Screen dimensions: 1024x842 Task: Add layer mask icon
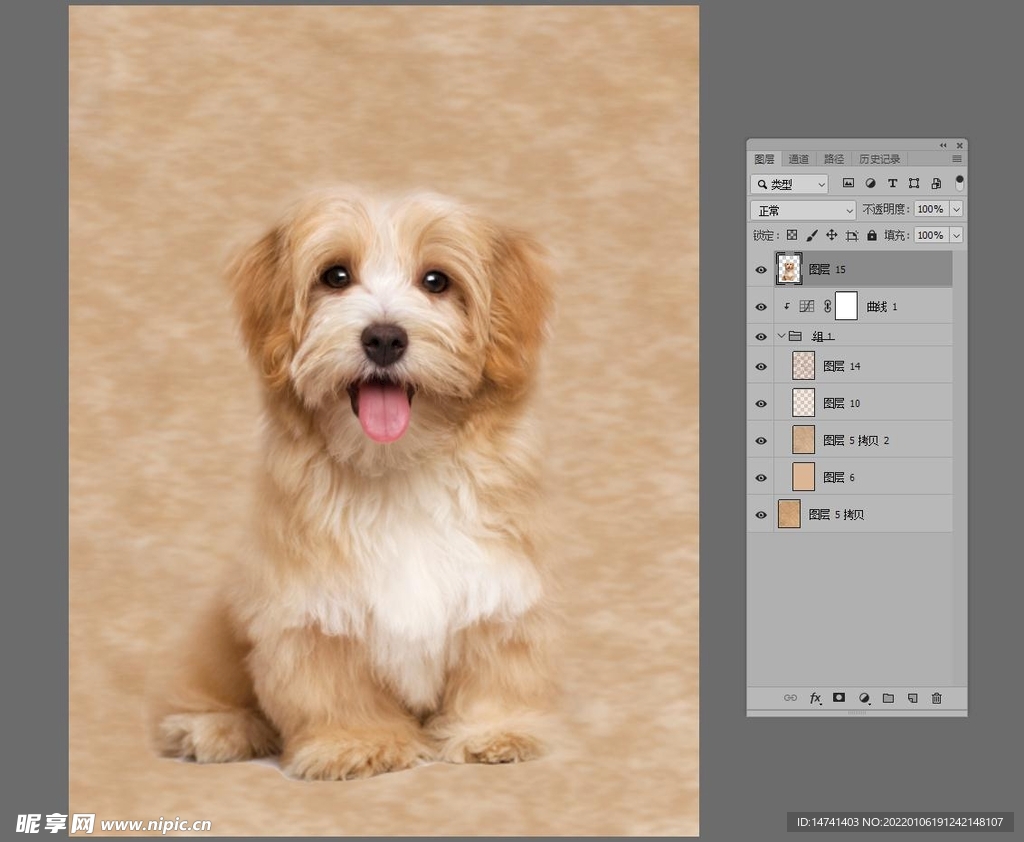pyautogui.click(x=839, y=698)
